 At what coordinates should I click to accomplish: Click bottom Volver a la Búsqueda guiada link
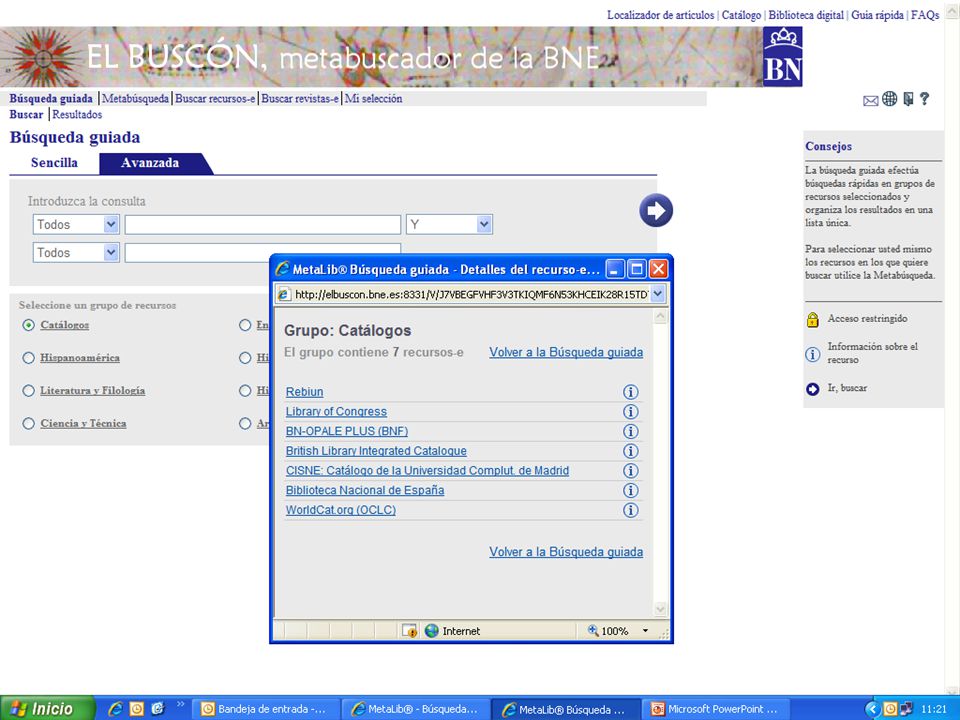(566, 552)
